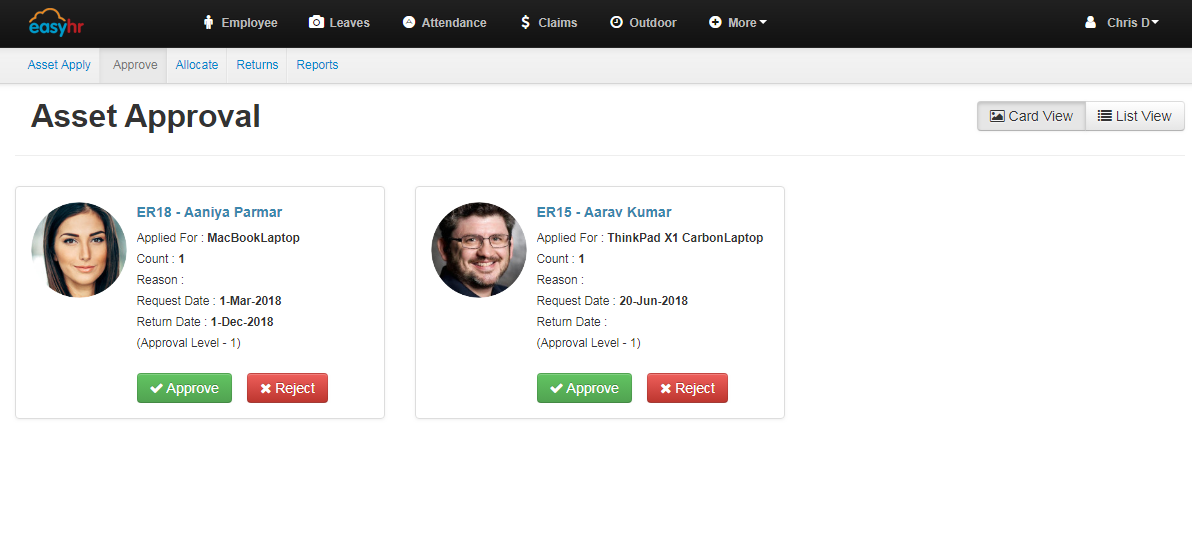Switch to Card View

[x=1031, y=116]
